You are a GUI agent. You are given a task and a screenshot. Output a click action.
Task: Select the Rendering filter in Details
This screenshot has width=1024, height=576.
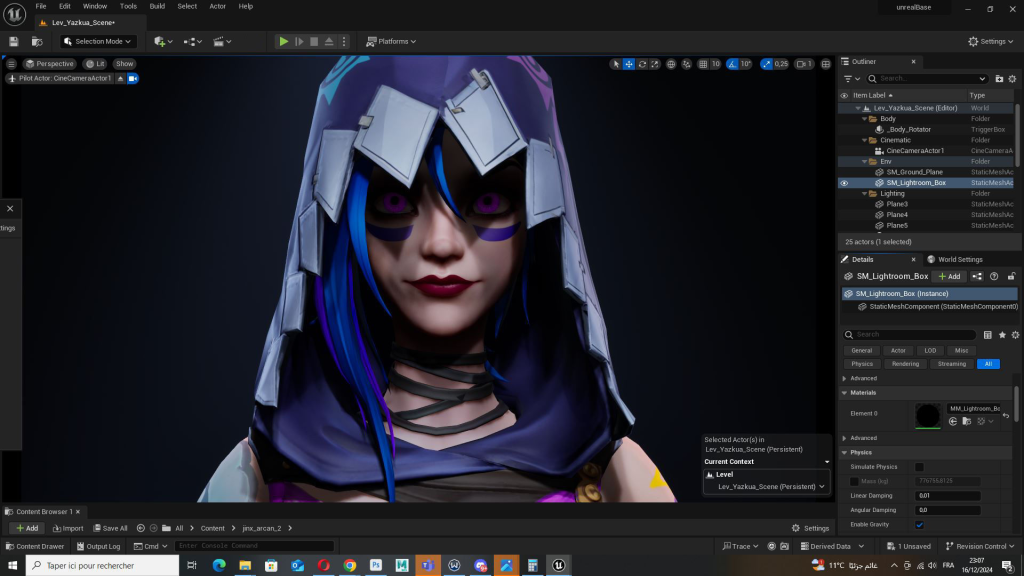(x=905, y=364)
